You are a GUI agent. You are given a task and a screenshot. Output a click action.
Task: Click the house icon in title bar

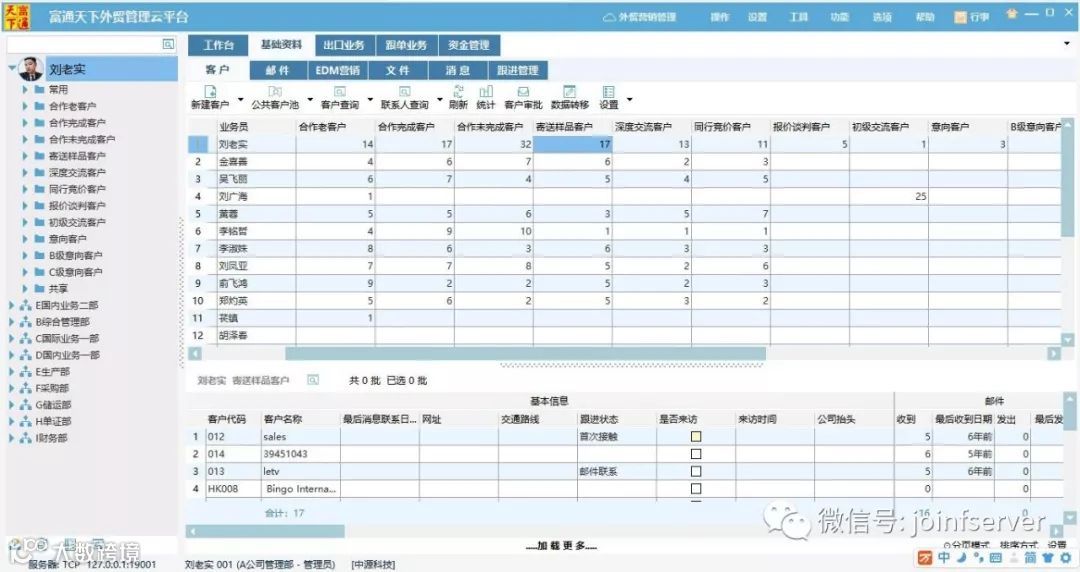pos(1011,13)
